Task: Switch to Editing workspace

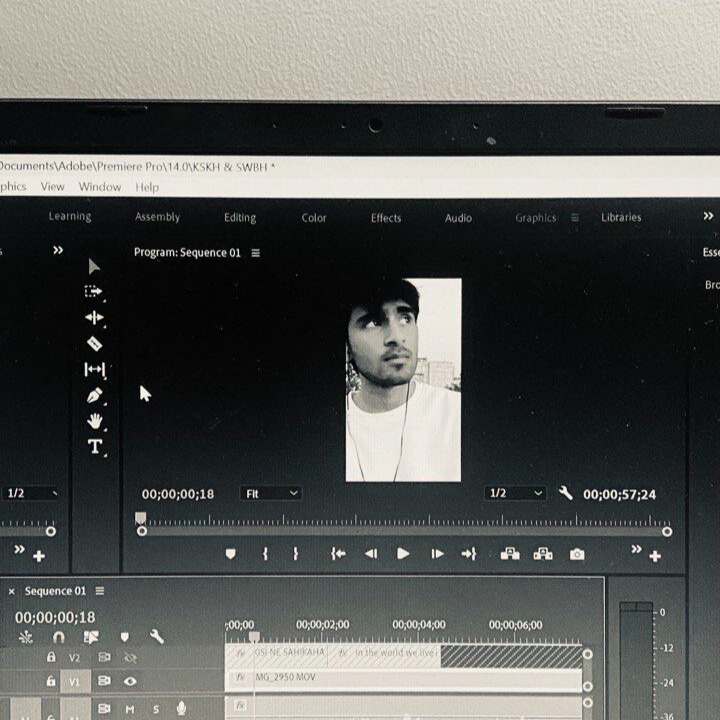Action: tap(240, 218)
